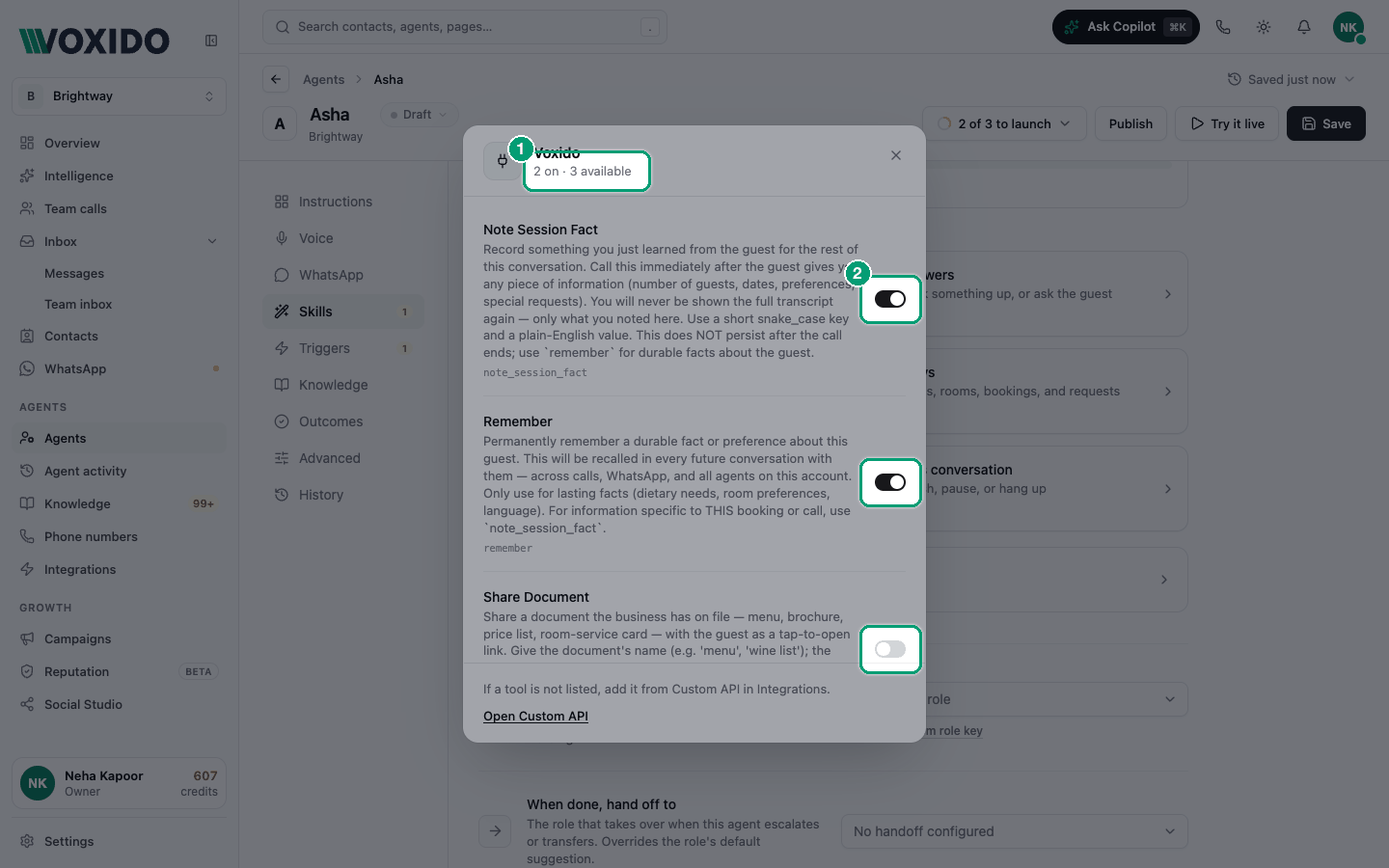1389x868 pixels.
Task: Start Try it live
Action: (1227, 123)
